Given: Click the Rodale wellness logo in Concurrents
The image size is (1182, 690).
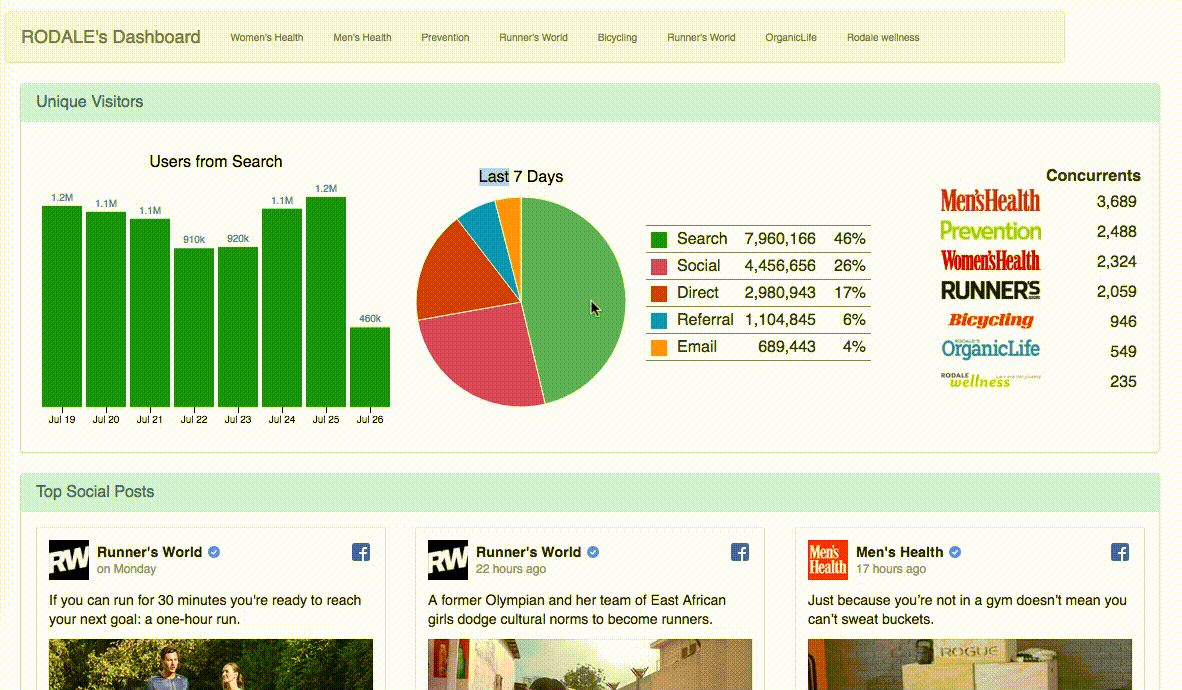Looking at the screenshot, I should coord(990,380).
